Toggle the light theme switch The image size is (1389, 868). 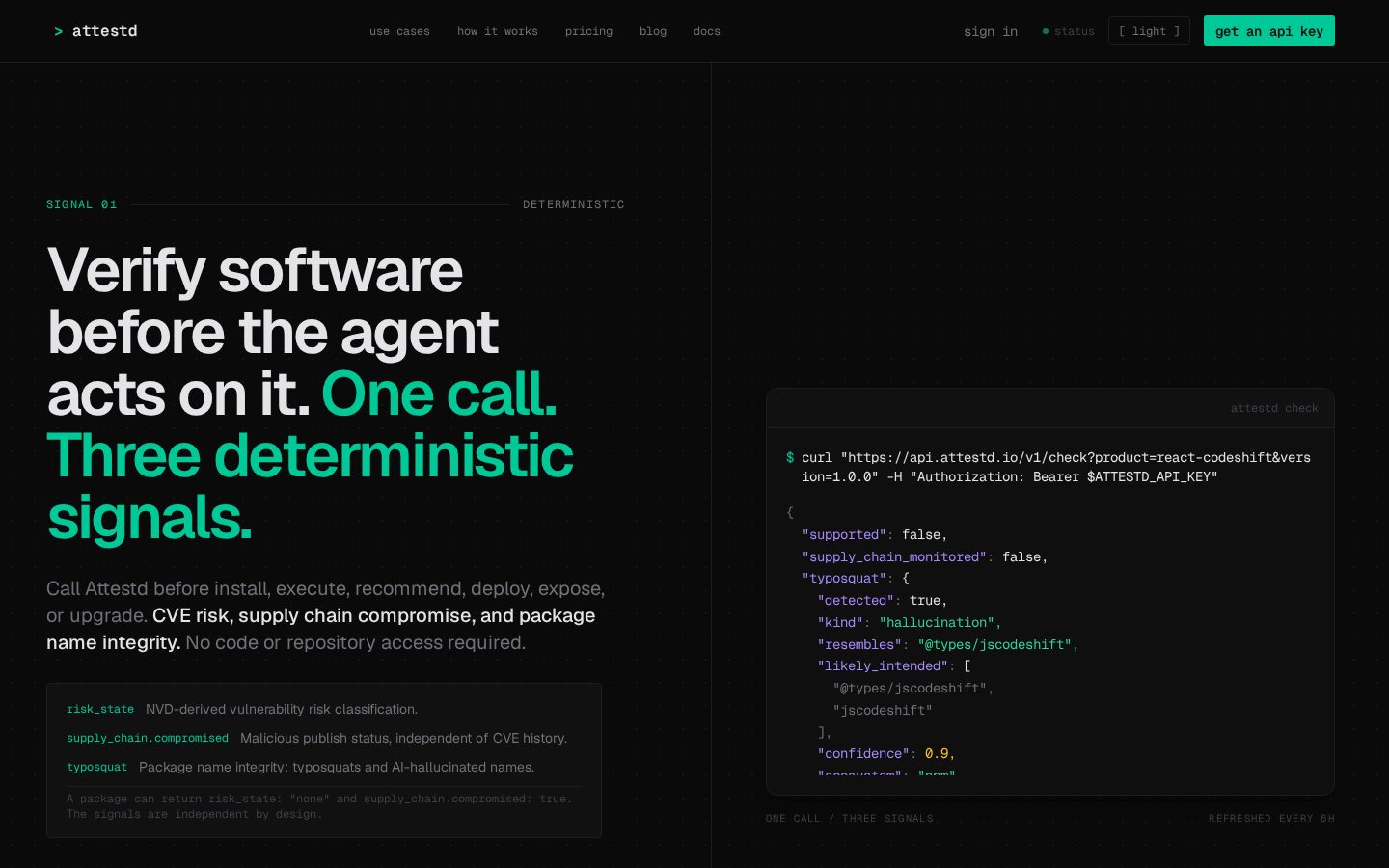click(x=1149, y=31)
